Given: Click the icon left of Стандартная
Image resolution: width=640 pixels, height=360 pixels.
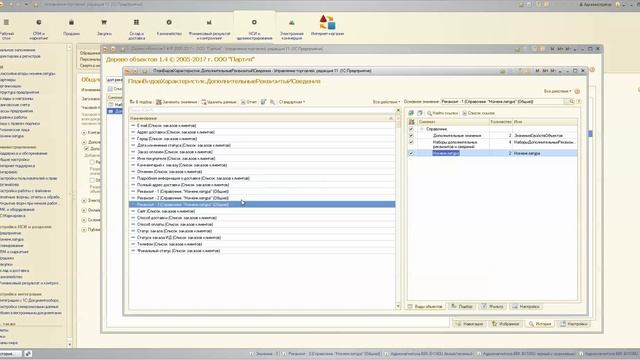Looking at the screenshot, I should [273, 102].
